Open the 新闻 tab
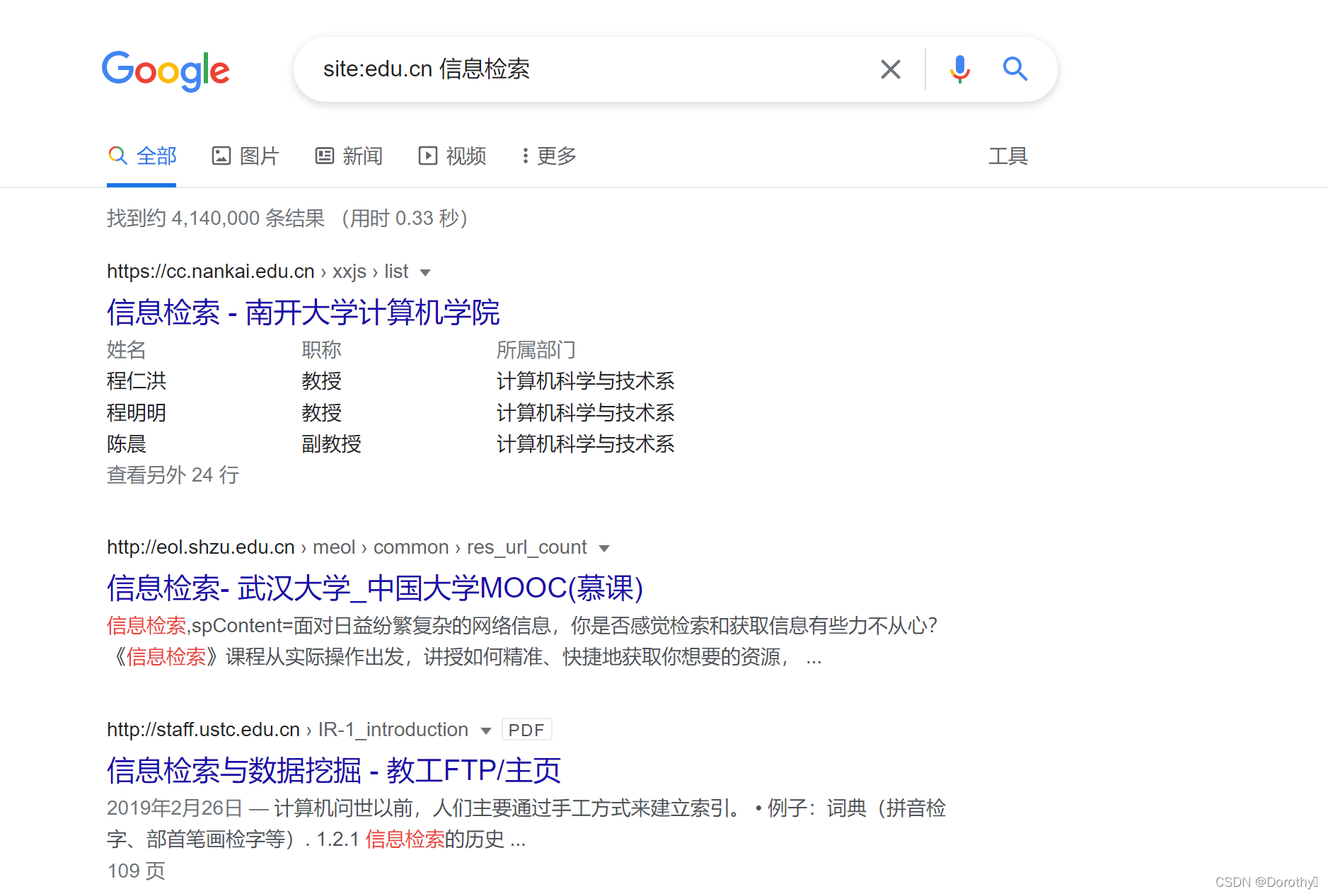The image size is (1328, 896). point(349,156)
